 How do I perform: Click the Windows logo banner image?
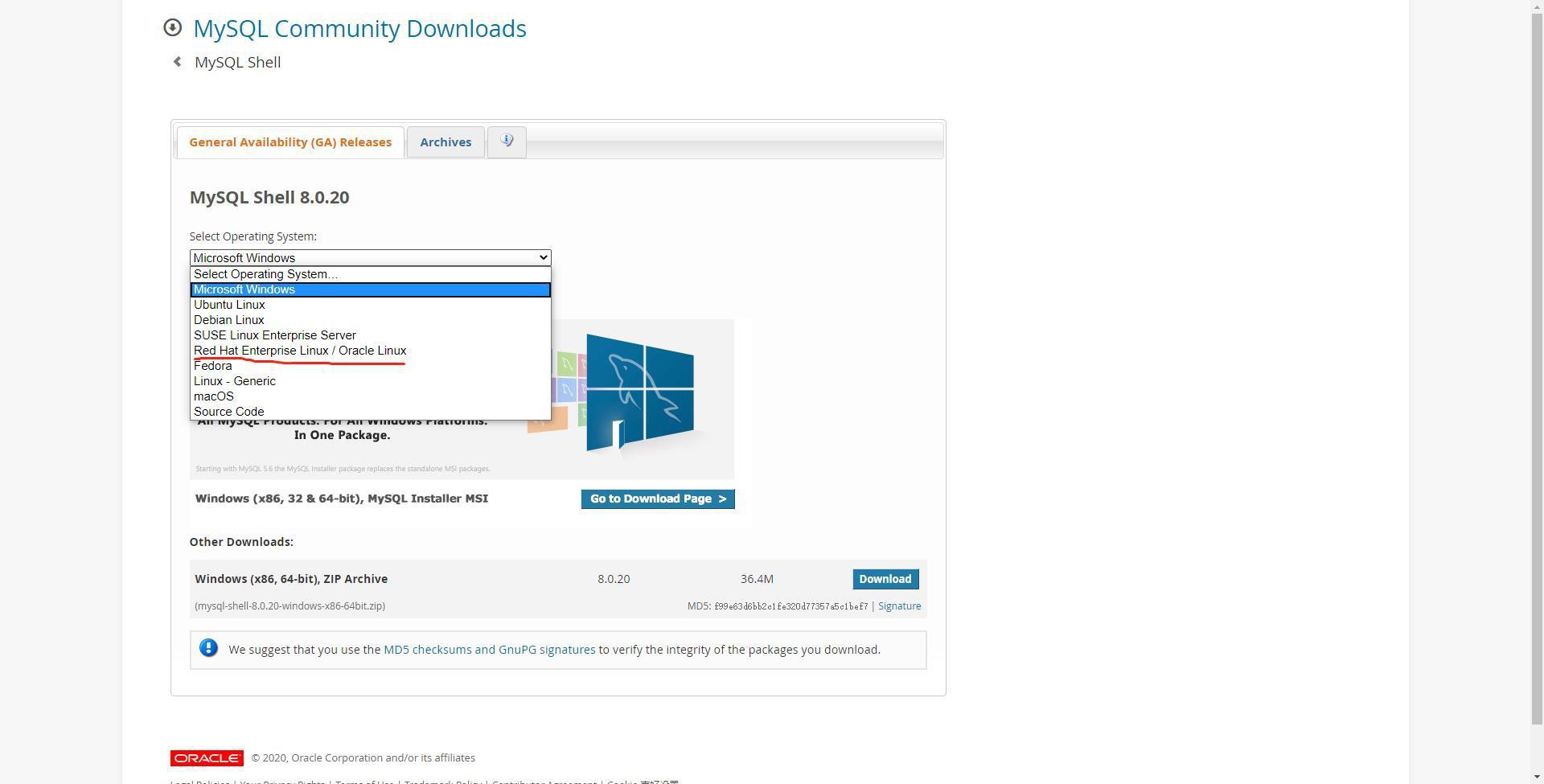640,394
